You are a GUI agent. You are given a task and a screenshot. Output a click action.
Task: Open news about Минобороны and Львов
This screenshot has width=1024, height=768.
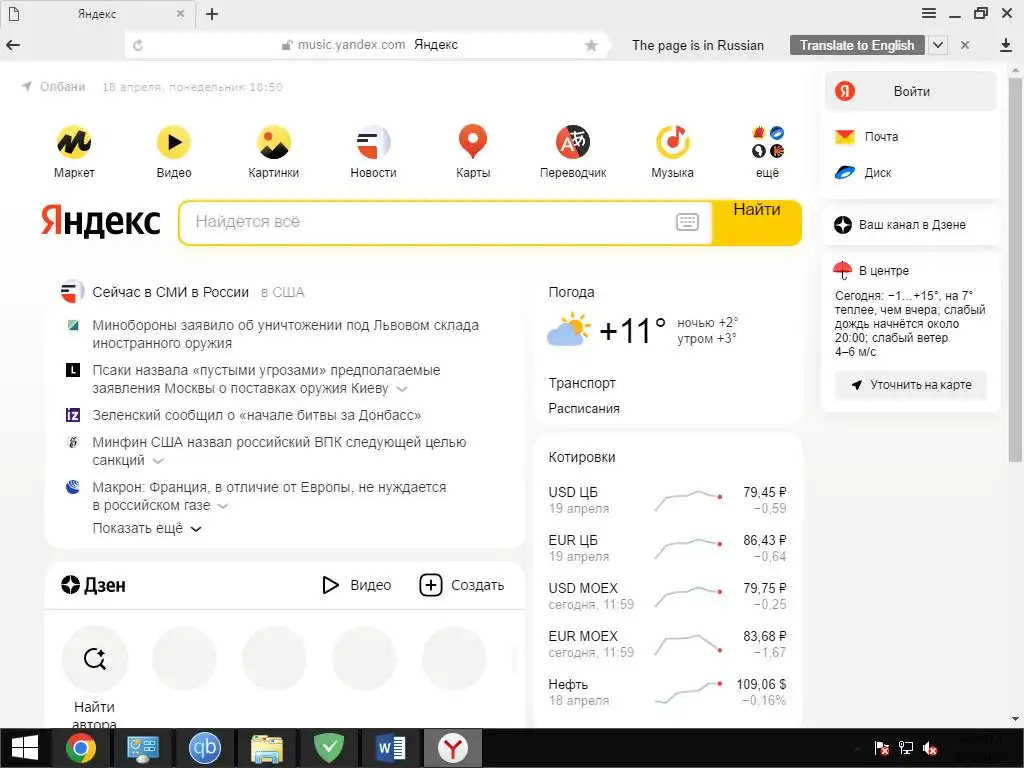click(285, 334)
